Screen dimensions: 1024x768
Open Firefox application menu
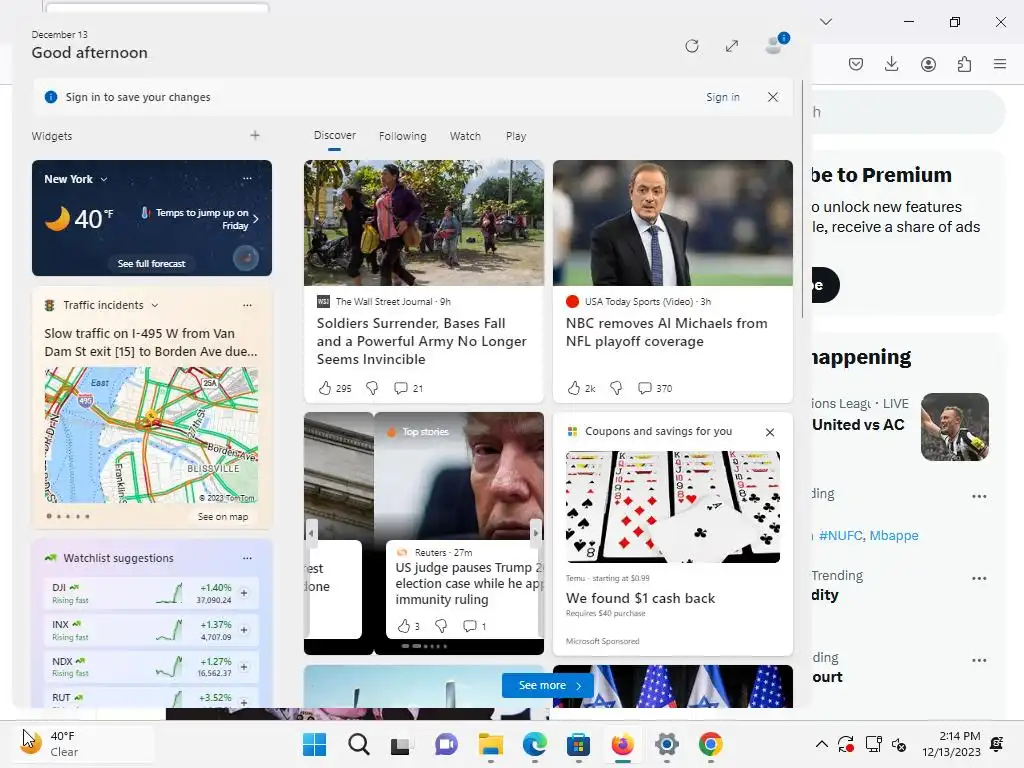[1000, 63]
